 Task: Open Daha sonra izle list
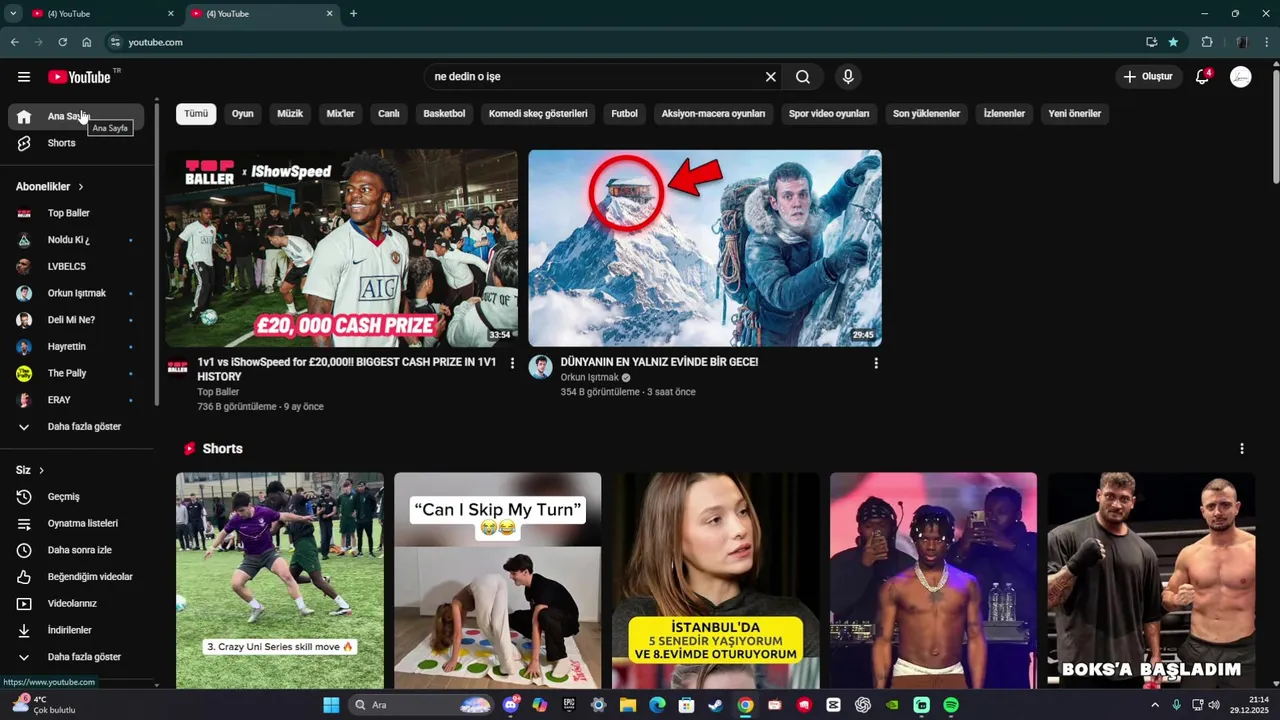[76, 550]
